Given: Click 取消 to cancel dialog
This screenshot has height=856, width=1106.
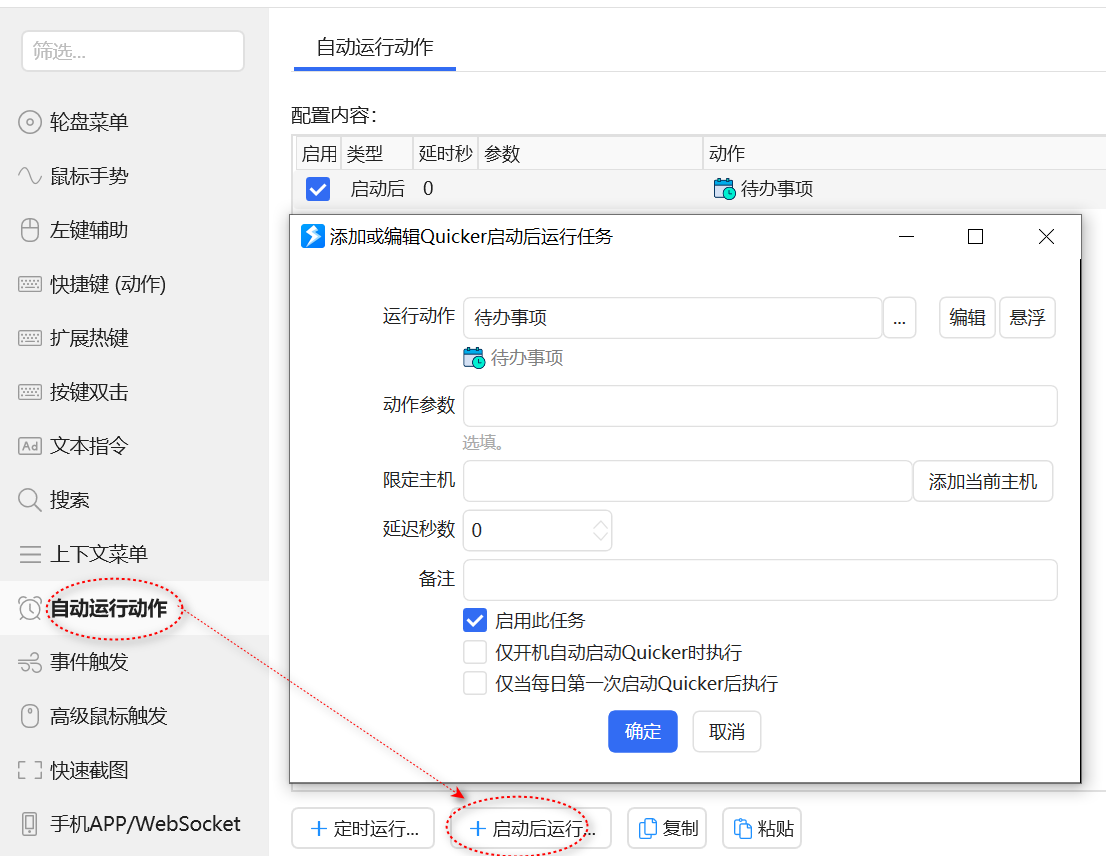Looking at the screenshot, I should [727, 731].
